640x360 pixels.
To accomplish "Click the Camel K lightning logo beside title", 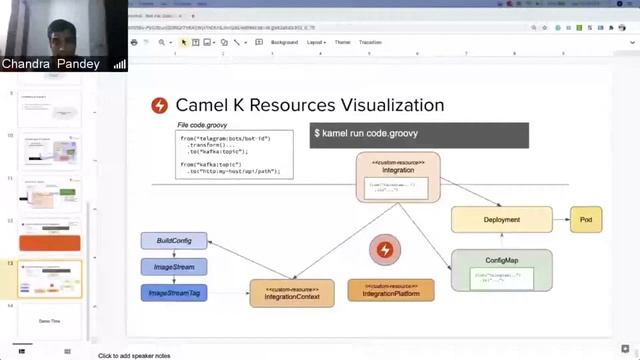I will (159, 105).
